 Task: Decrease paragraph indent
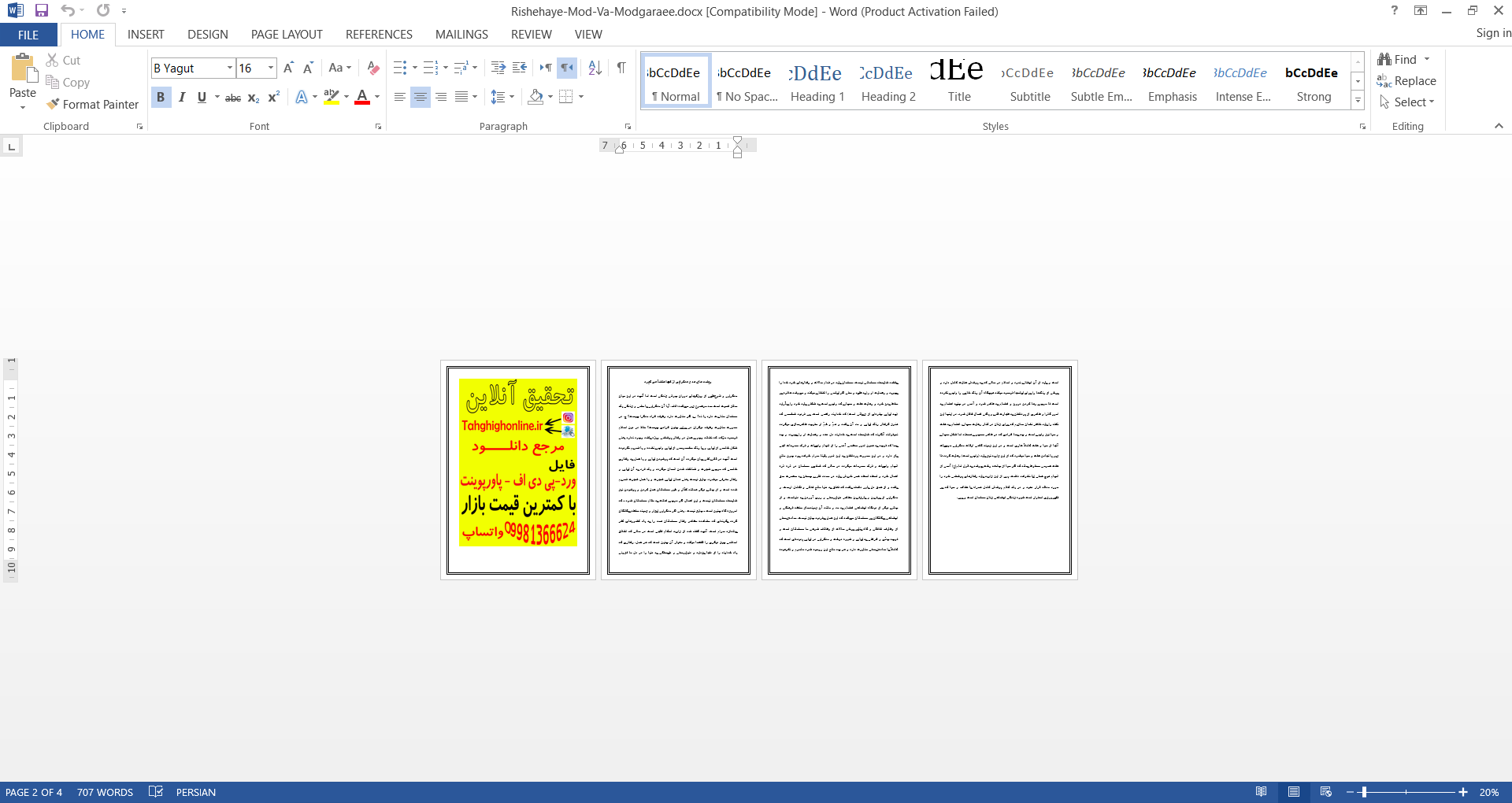click(x=498, y=68)
